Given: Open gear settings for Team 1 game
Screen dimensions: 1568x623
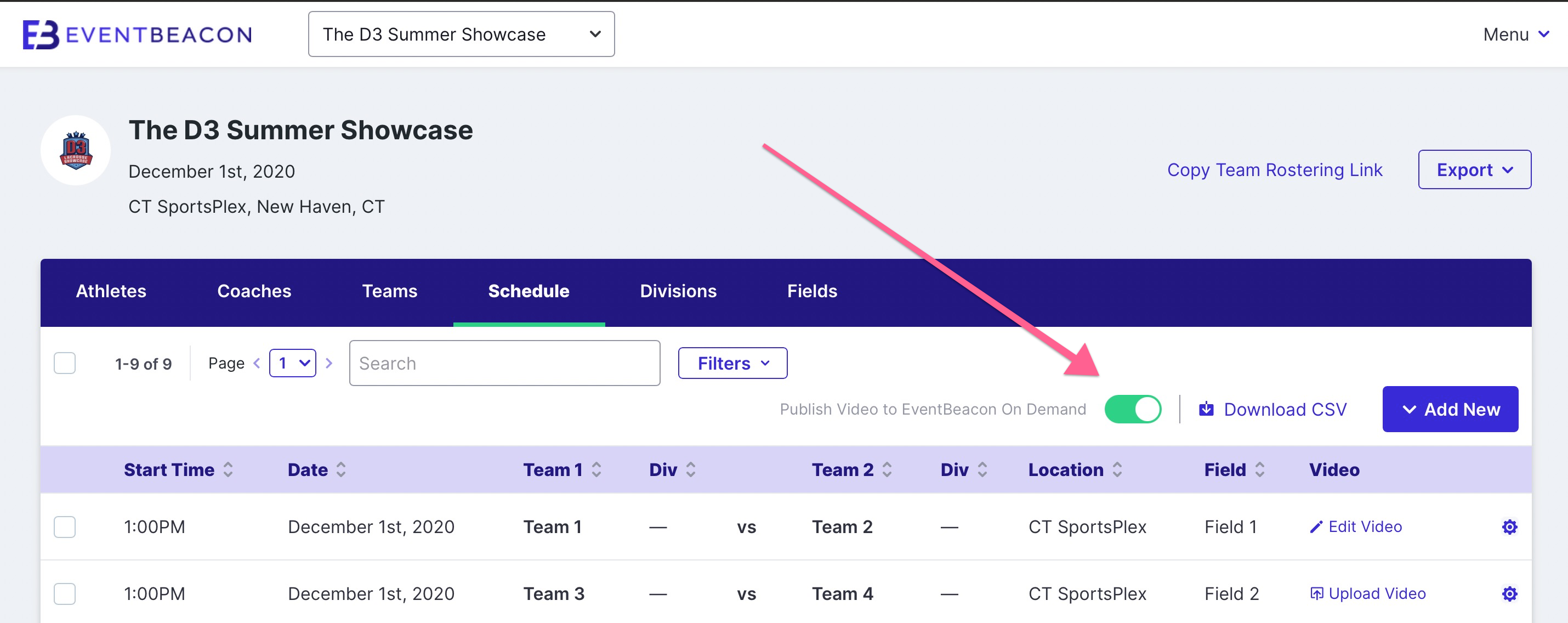Looking at the screenshot, I should point(1509,527).
